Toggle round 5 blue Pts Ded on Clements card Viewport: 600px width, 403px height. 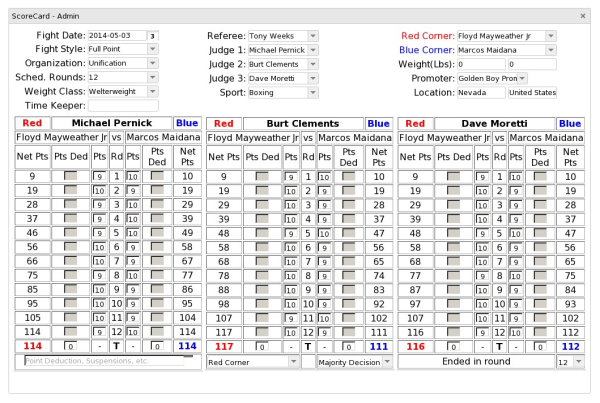click(x=349, y=233)
